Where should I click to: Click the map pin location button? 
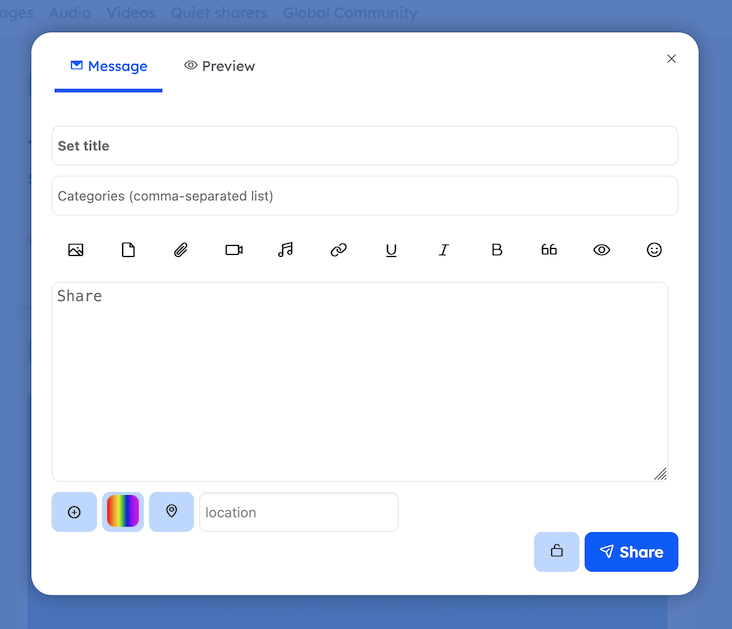coord(171,512)
